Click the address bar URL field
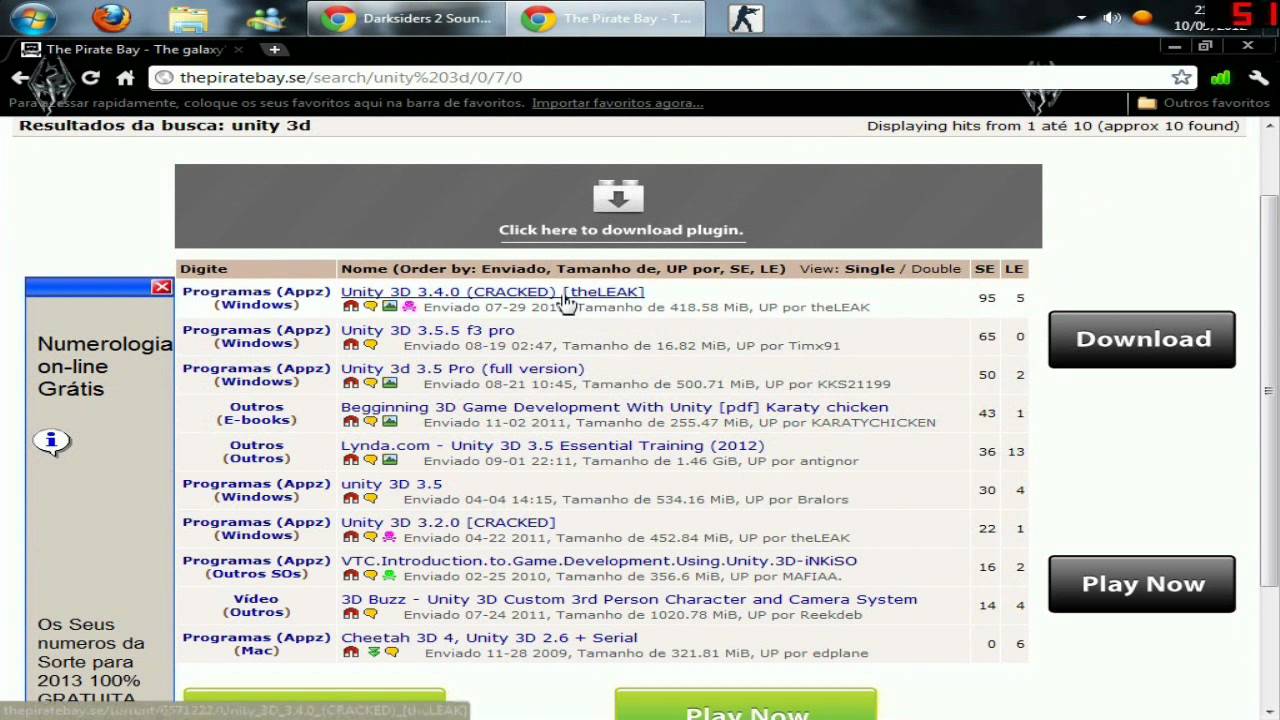The height and width of the screenshot is (720, 1280). coord(660,77)
